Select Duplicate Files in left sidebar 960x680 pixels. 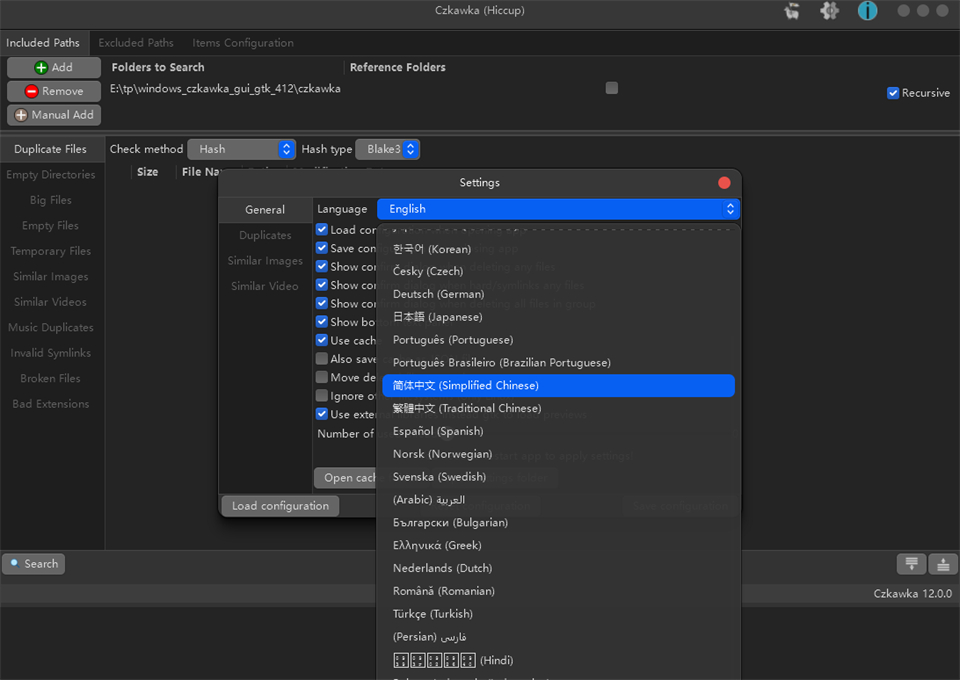coord(51,149)
